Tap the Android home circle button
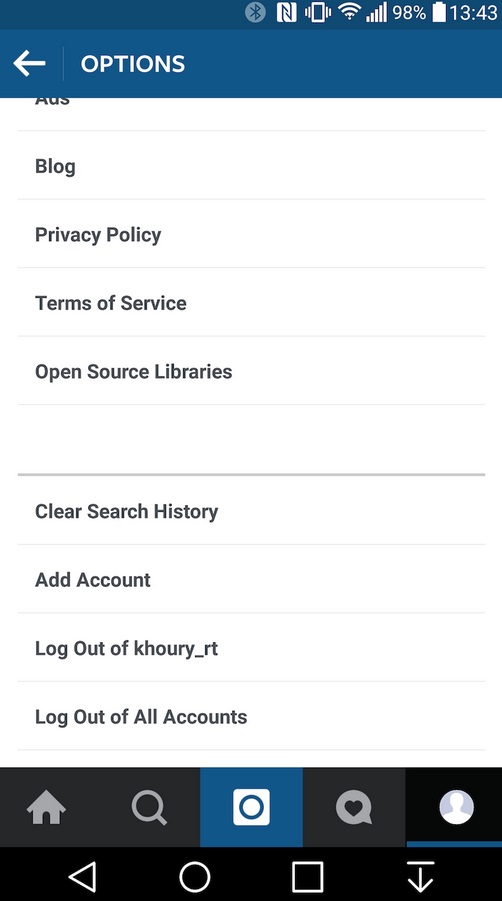Screen dimensions: 502x901 195,877
